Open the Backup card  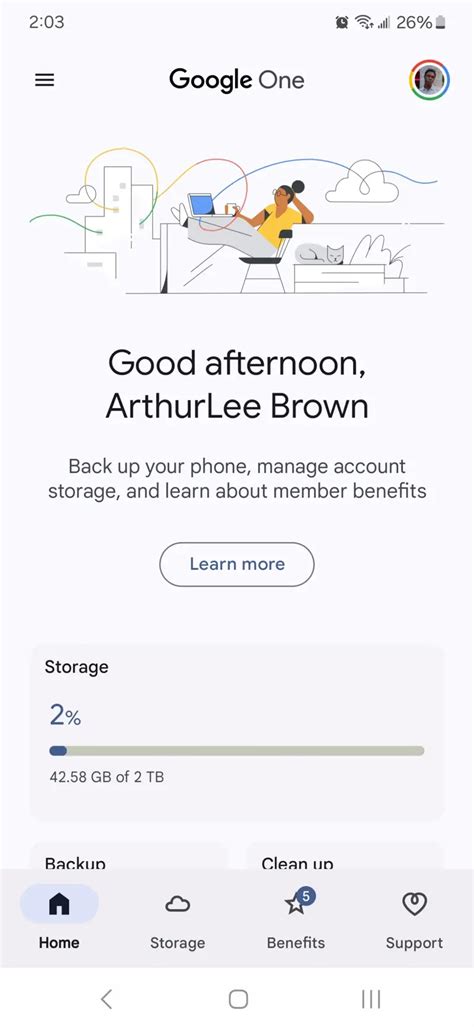click(x=128, y=856)
